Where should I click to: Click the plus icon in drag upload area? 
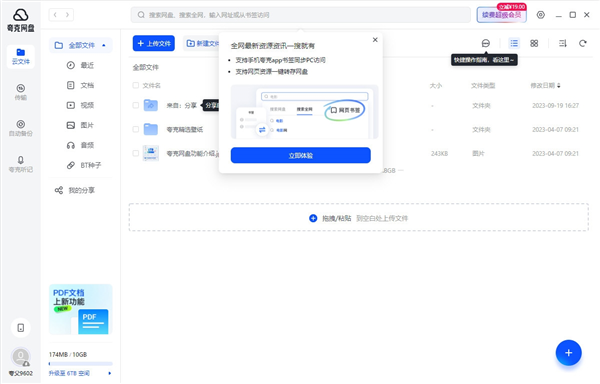coord(313,218)
